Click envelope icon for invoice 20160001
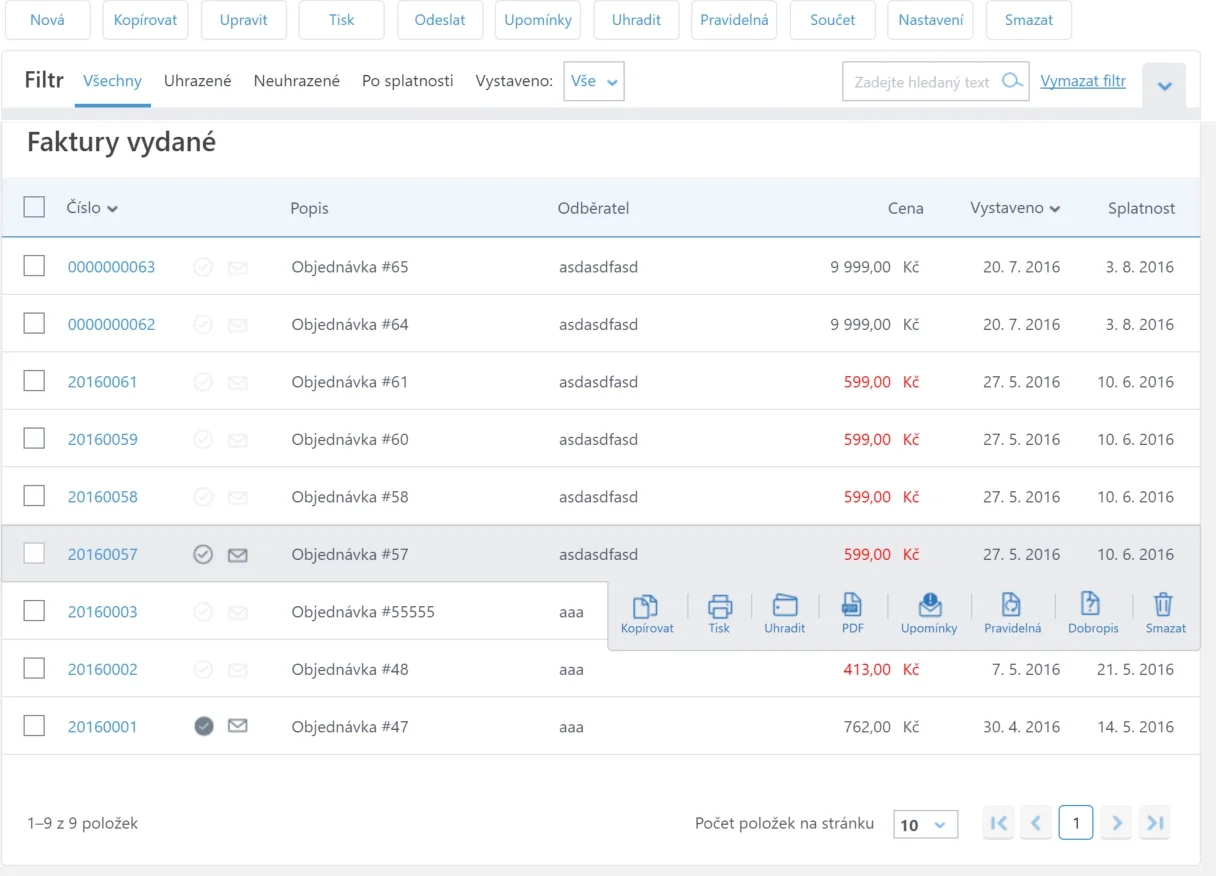This screenshot has width=1216, height=876. [237, 727]
